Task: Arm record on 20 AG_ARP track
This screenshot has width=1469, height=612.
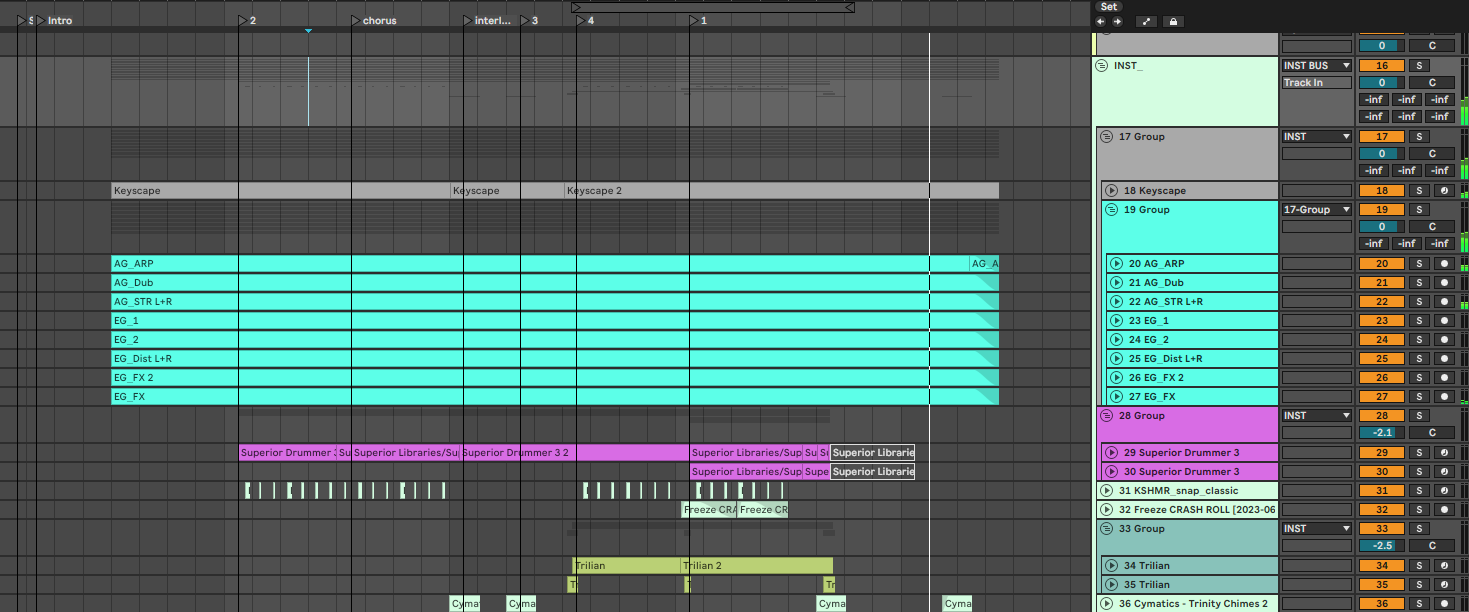Action: click(x=1443, y=264)
